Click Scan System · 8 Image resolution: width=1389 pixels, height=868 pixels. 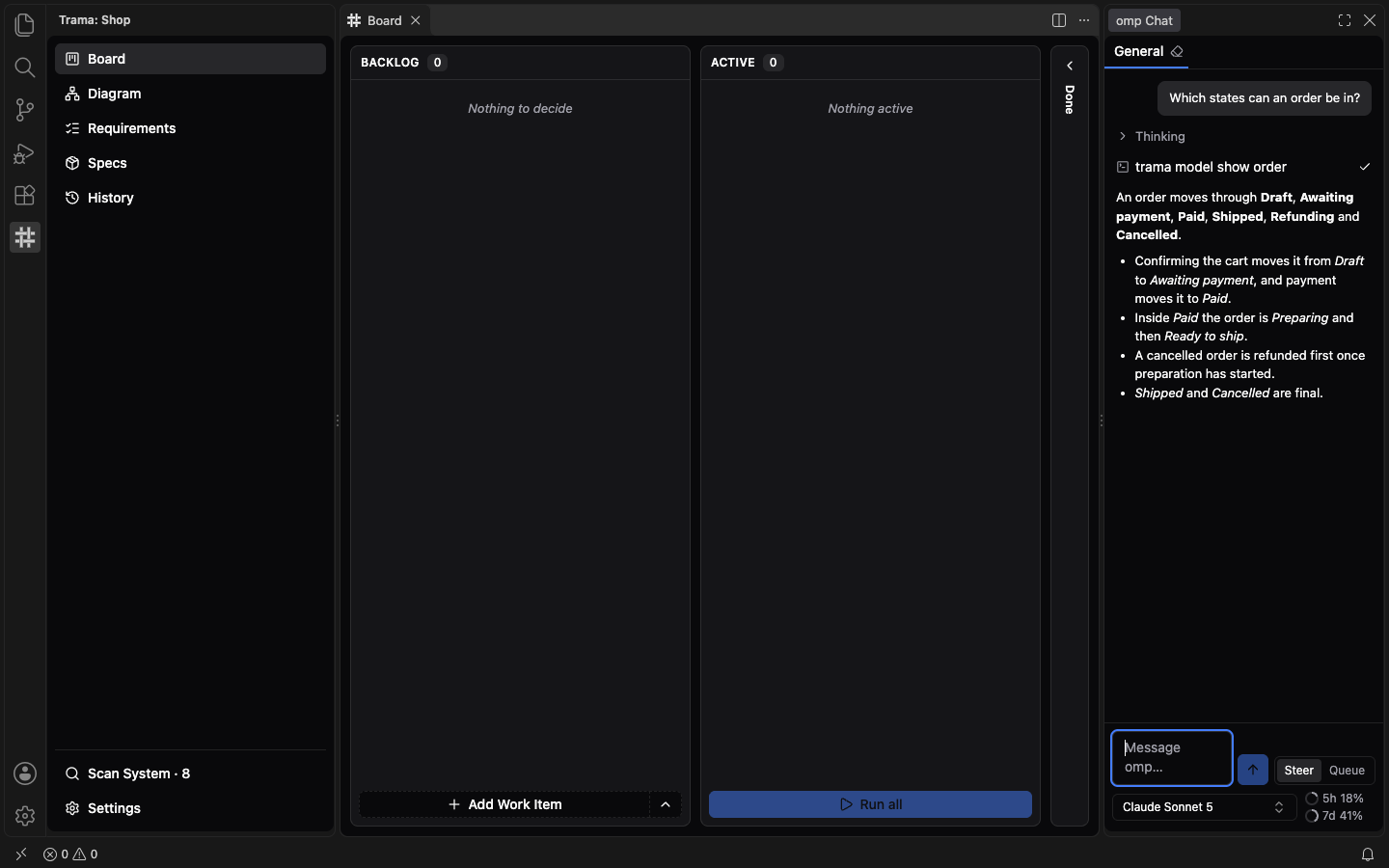coord(190,773)
